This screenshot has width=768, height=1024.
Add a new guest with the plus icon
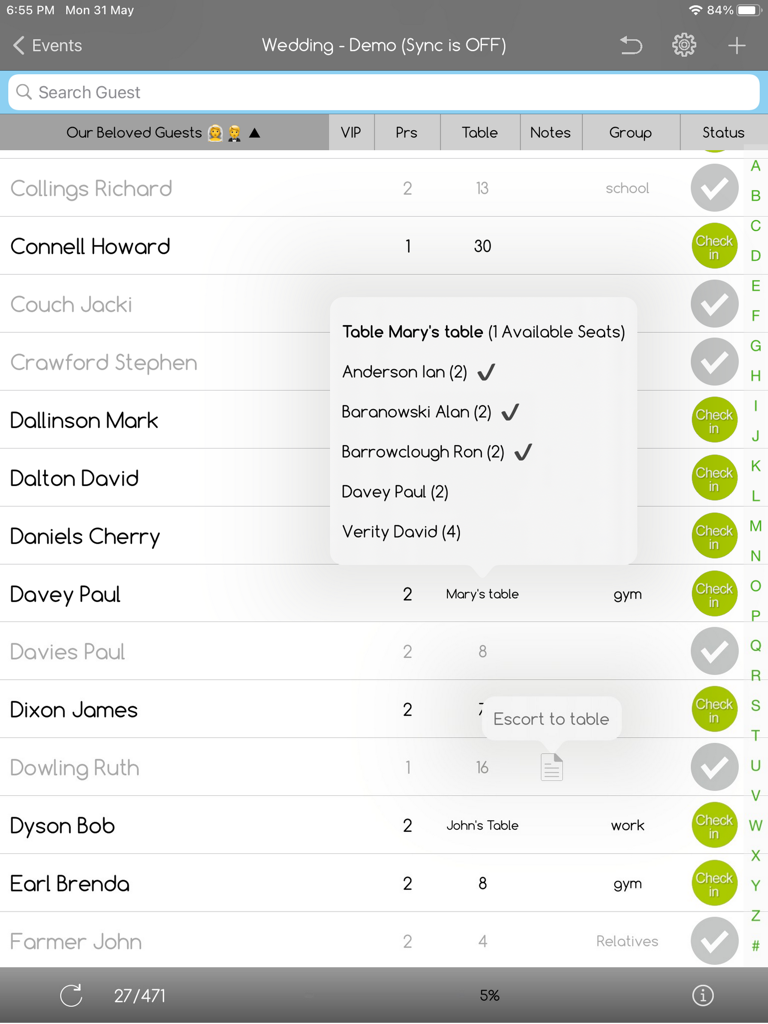(x=736, y=45)
